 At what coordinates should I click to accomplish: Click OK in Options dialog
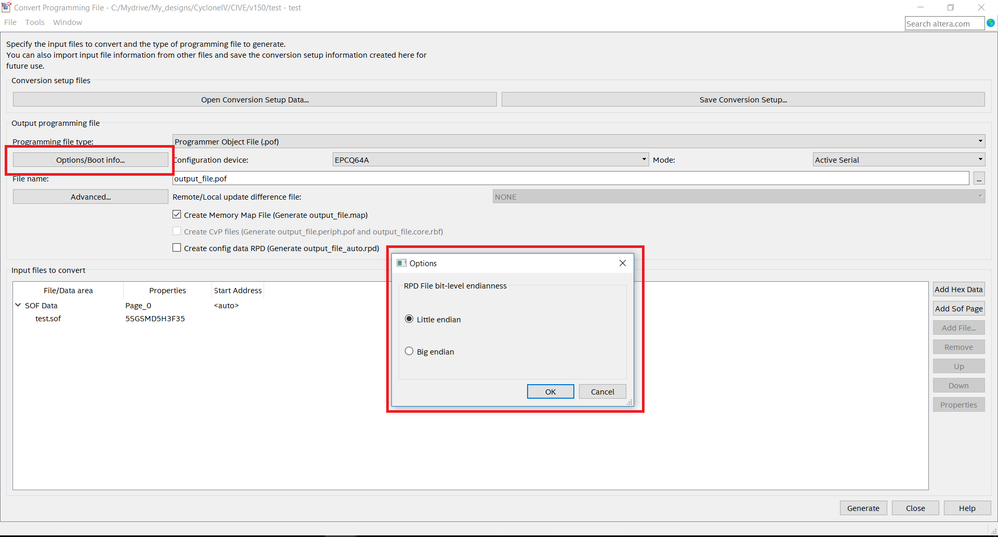tap(551, 392)
